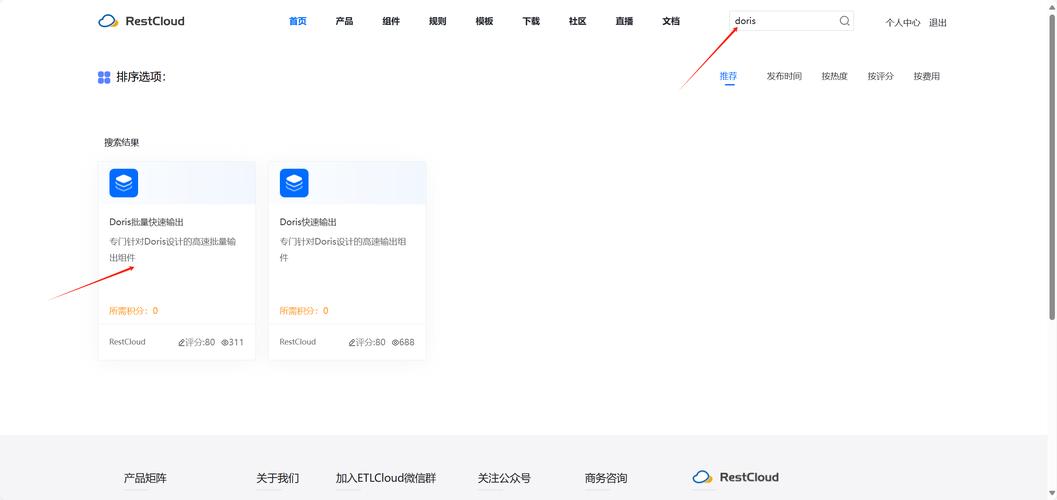Open the 文档 menu

pyautogui.click(x=671, y=21)
